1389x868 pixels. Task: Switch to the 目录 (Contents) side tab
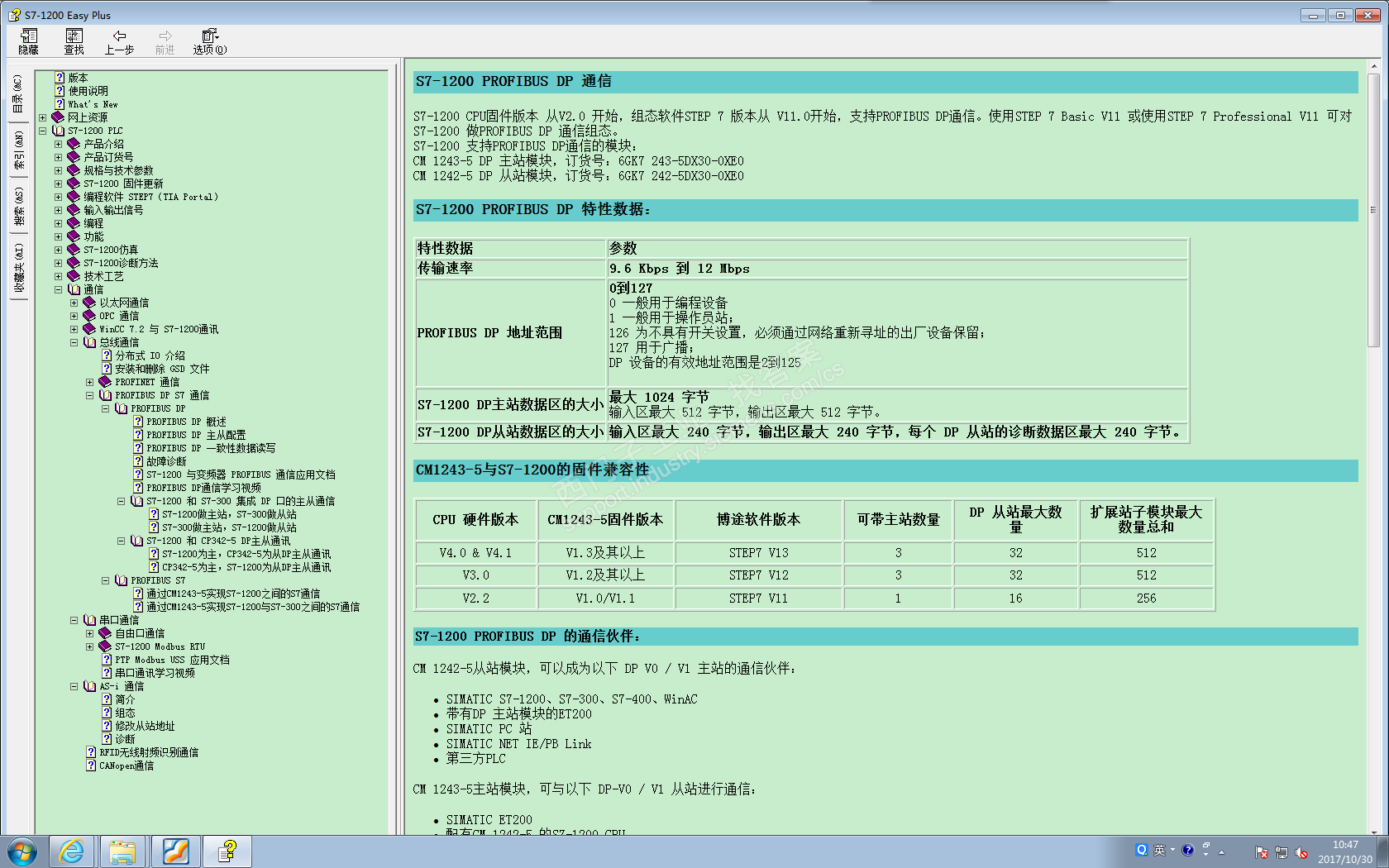[18, 94]
